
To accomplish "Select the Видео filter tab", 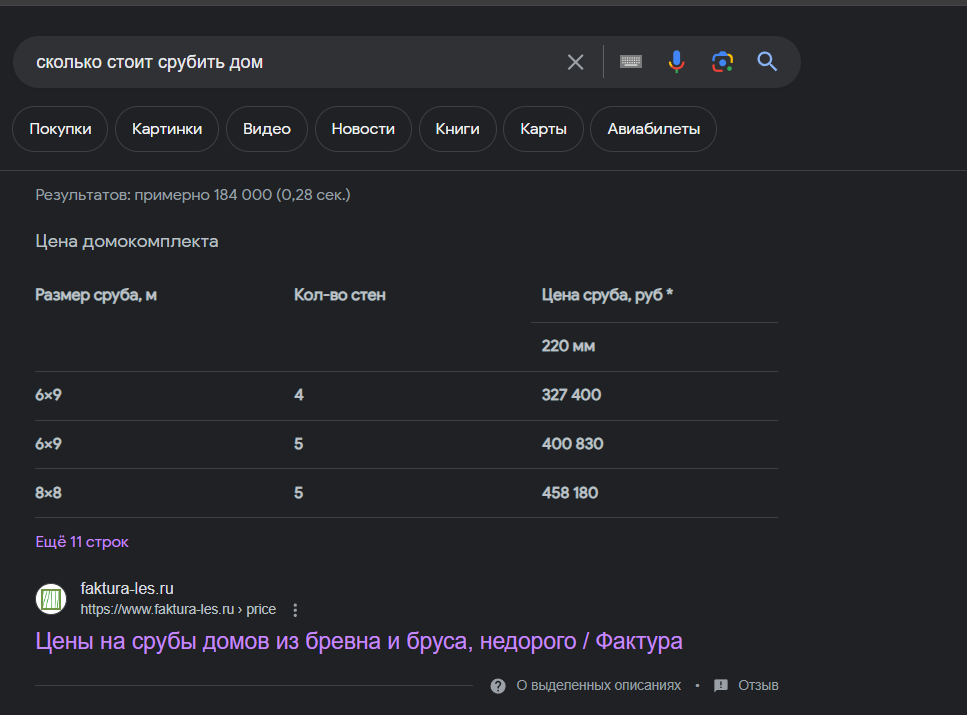I will pyautogui.click(x=267, y=129).
